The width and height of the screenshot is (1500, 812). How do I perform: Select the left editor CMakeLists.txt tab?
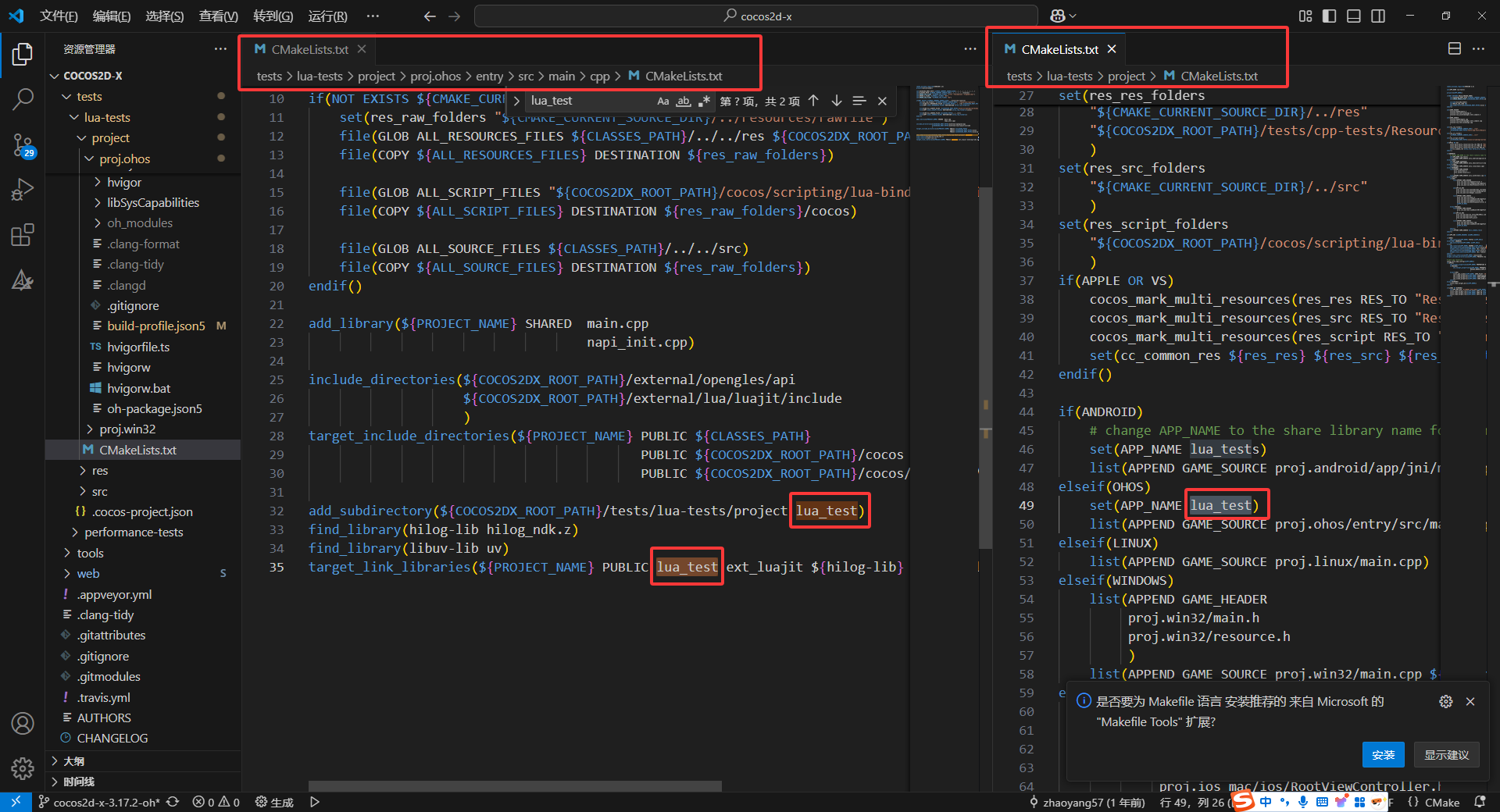(x=309, y=49)
